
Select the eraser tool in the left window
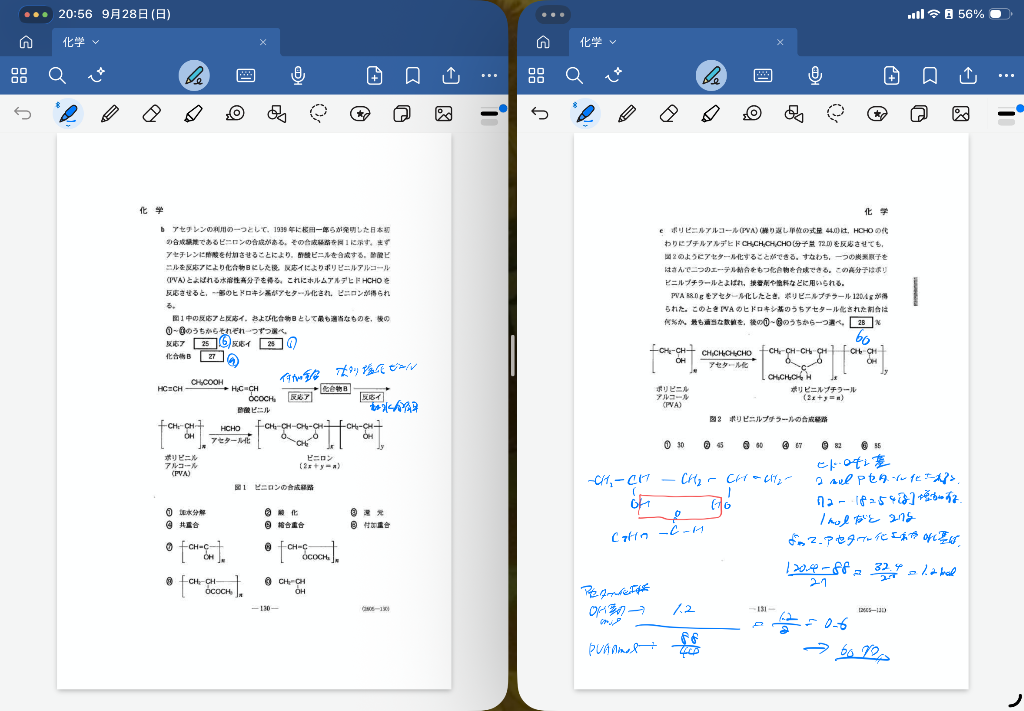pyautogui.click(x=151, y=114)
